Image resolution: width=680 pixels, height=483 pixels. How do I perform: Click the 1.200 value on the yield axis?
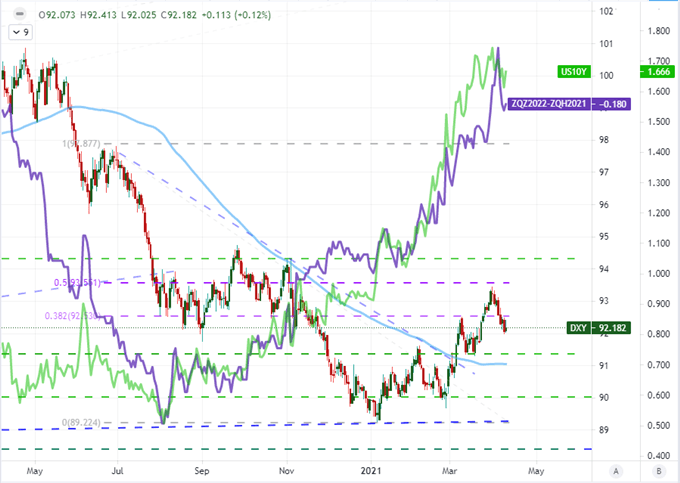658,213
